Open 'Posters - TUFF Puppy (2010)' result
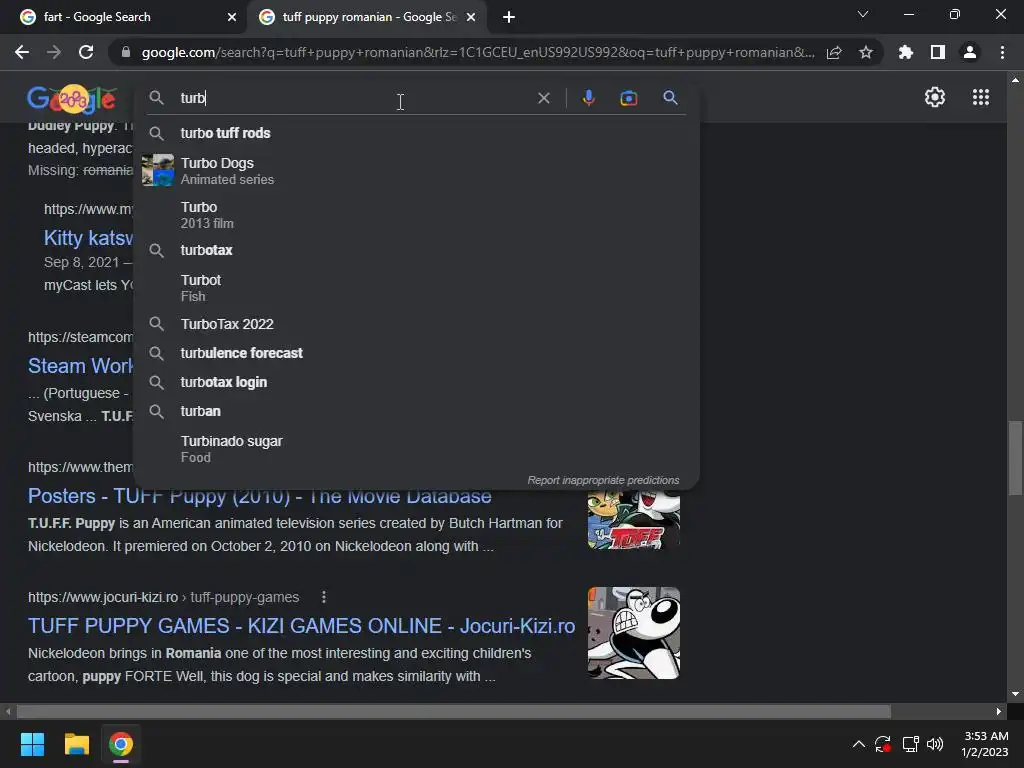The width and height of the screenshot is (1024, 768). click(259, 496)
